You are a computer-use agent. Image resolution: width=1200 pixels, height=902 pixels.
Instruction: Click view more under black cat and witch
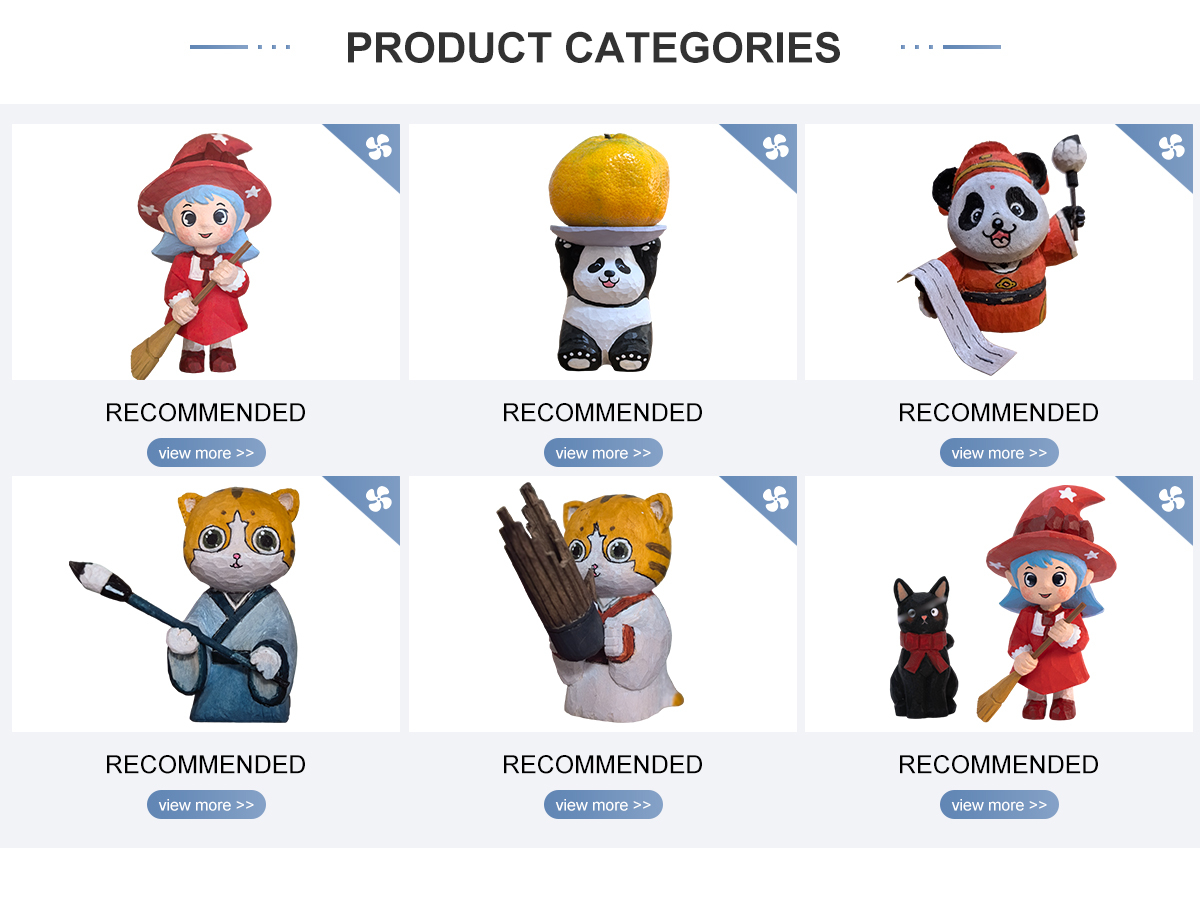click(x=999, y=805)
